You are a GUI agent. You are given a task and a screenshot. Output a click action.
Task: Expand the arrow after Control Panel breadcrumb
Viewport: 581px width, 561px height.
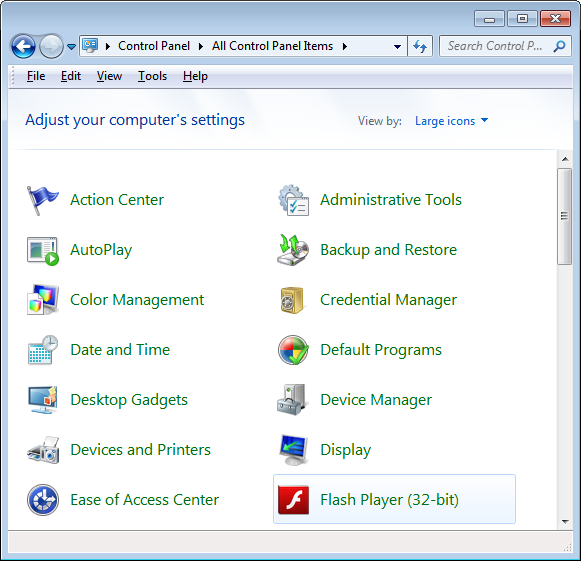click(201, 46)
